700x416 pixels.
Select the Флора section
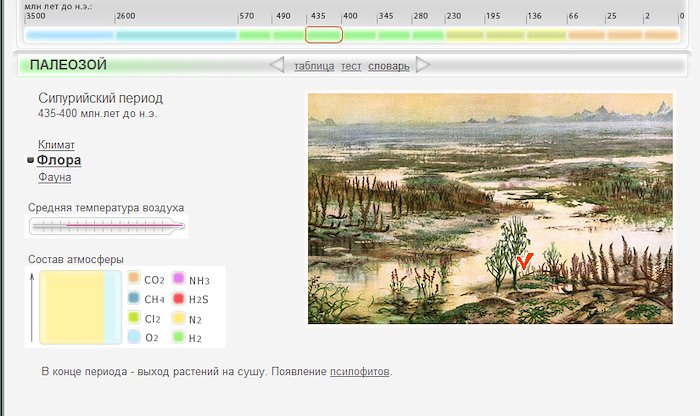point(59,160)
